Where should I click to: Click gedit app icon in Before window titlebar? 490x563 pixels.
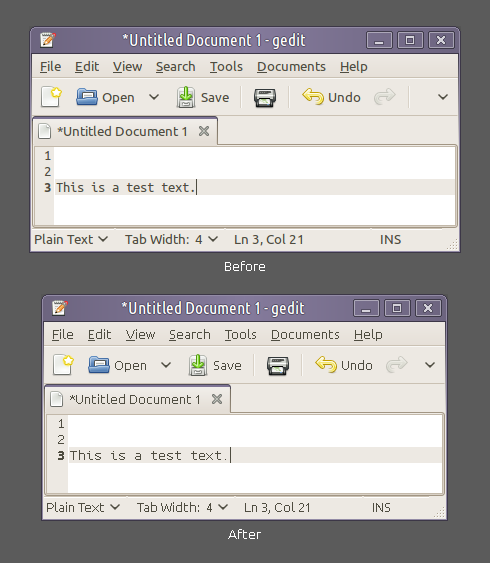pyautogui.click(x=48, y=40)
